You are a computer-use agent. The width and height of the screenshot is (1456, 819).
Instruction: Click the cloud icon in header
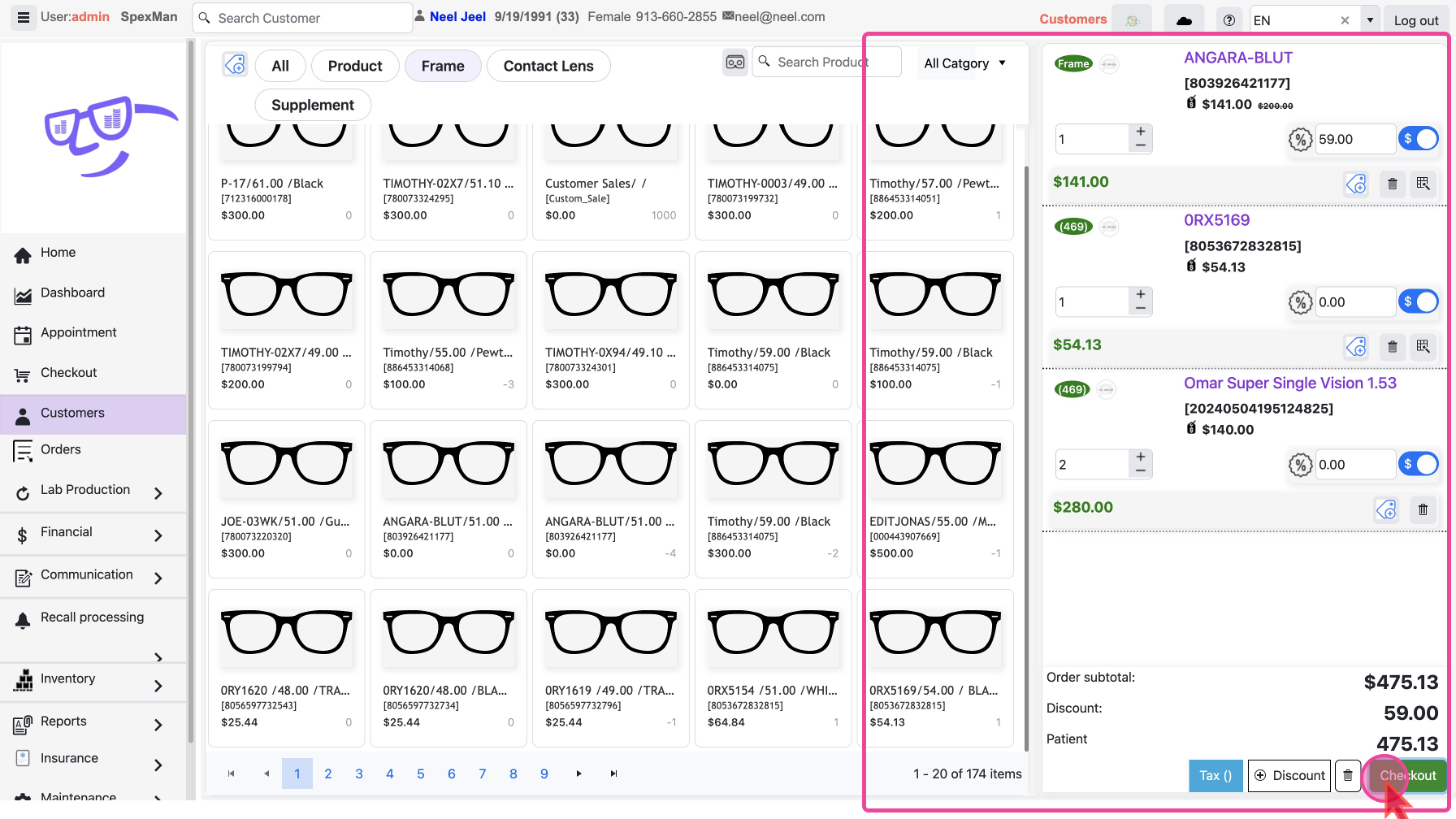point(1184,20)
